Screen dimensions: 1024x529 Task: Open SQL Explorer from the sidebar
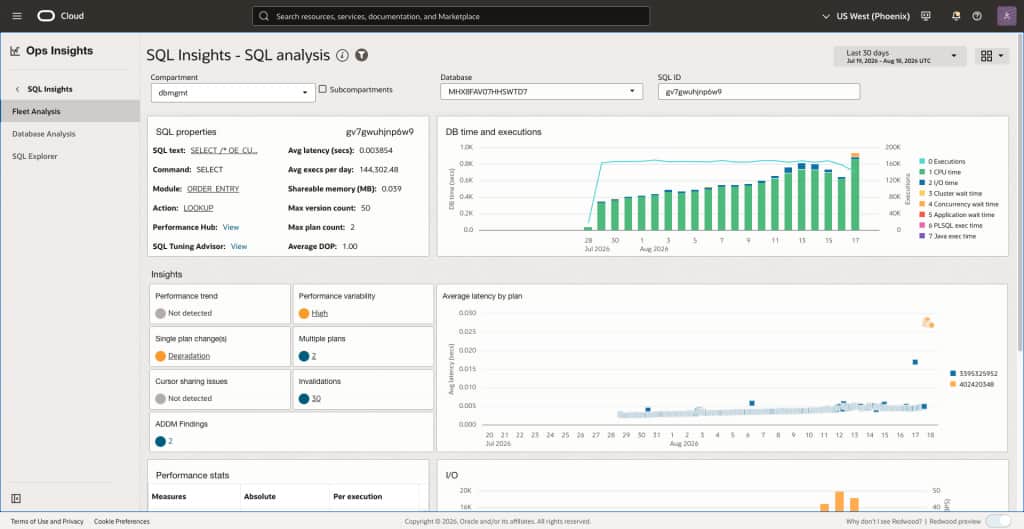click(35, 157)
